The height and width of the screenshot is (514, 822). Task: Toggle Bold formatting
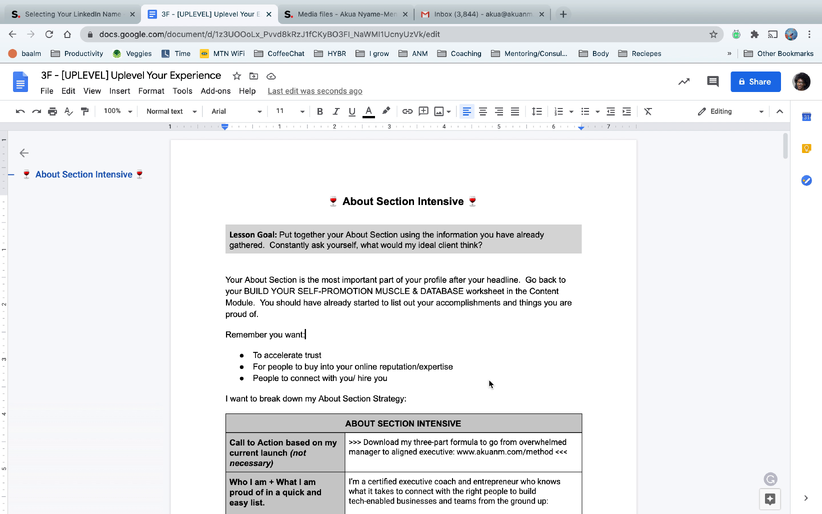[x=320, y=111]
